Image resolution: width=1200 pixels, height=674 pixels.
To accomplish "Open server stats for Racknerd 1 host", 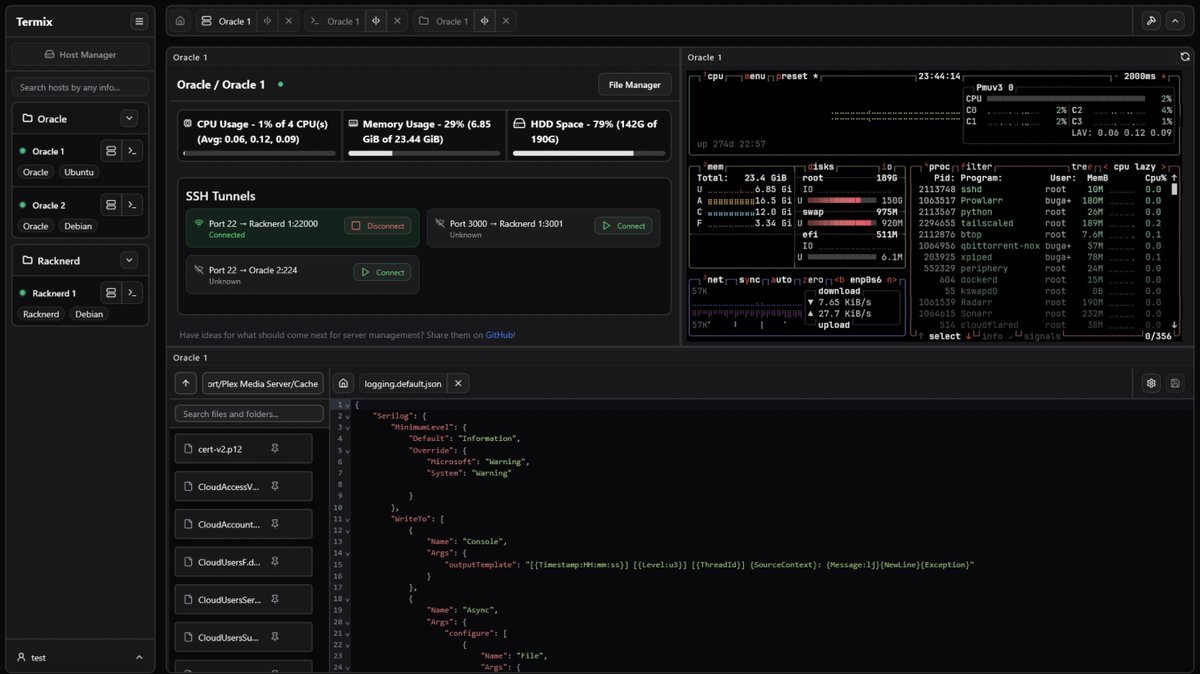I will click(x=111, y=293).
